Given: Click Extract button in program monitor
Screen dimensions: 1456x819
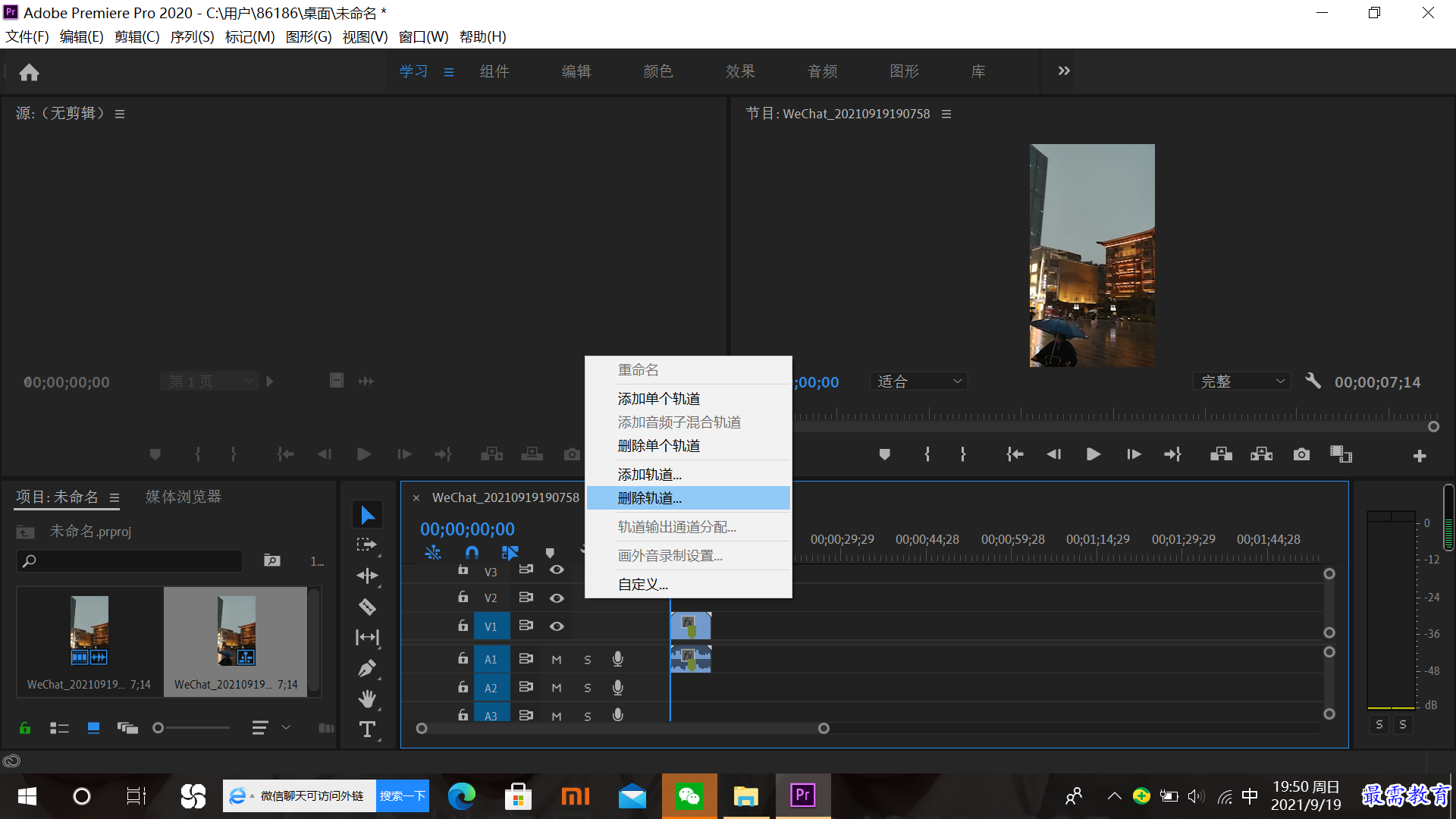Looking at the screenshot, I should [x=1261, y=454].
